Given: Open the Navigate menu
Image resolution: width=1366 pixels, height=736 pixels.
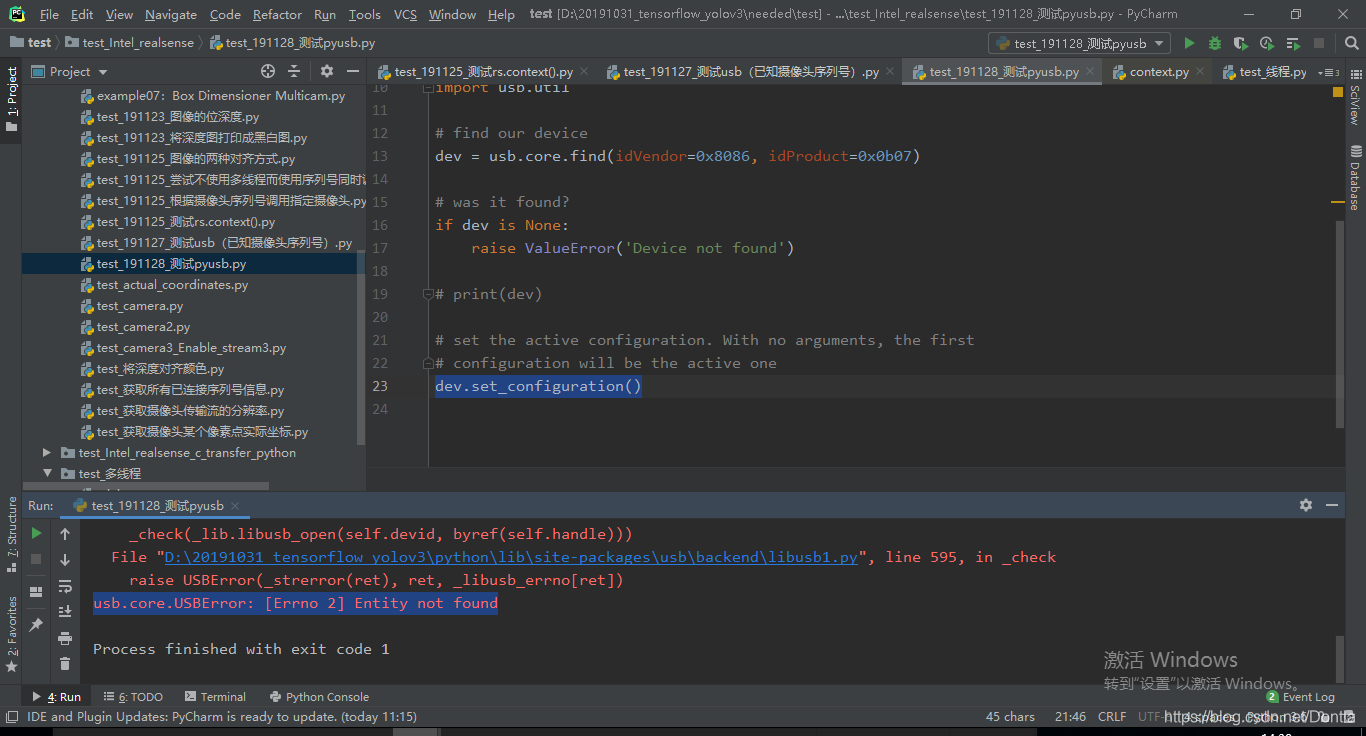Looking at the screenshot, I should 170,14.
